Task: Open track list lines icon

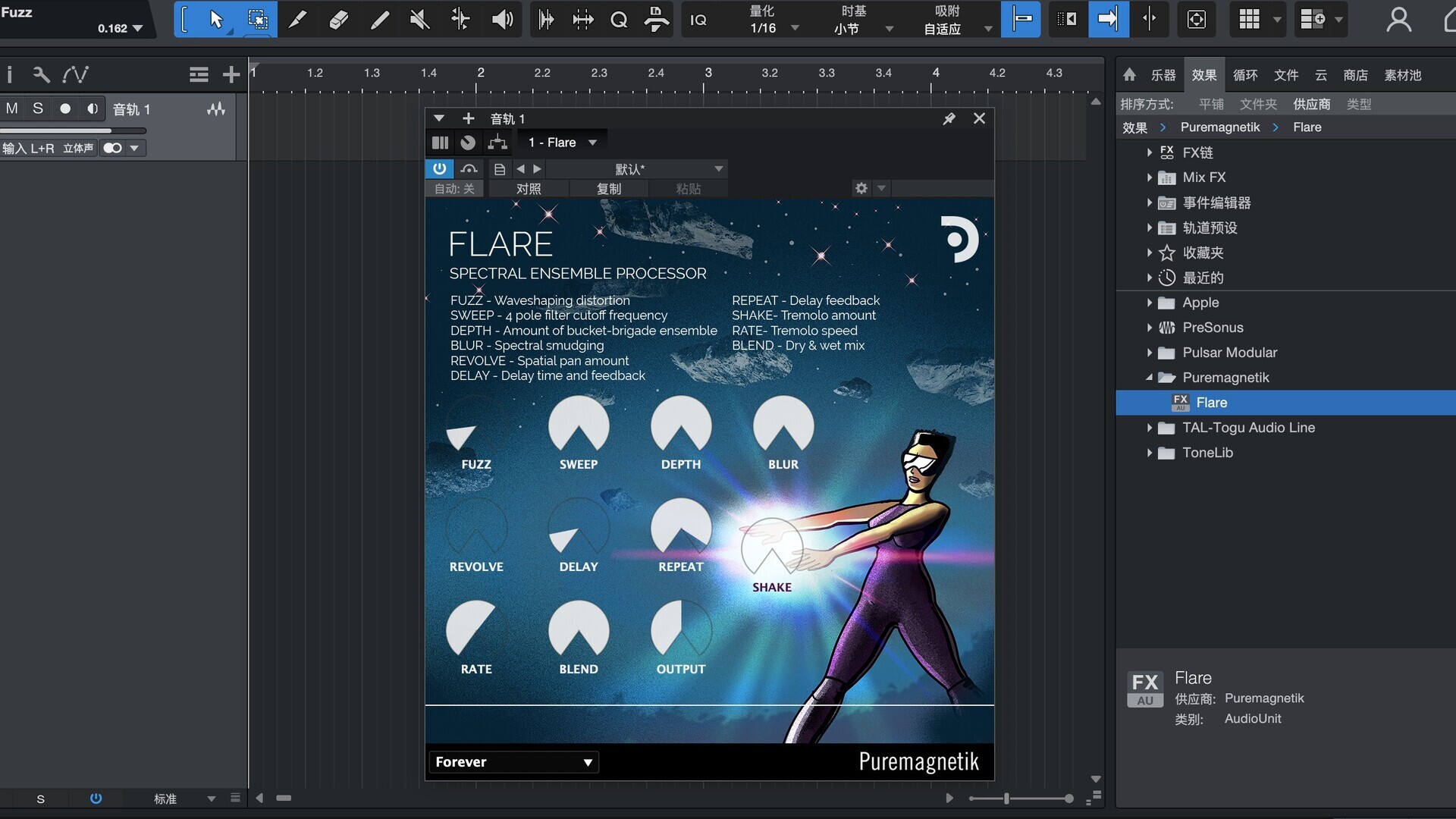Action: pos(199,74)
